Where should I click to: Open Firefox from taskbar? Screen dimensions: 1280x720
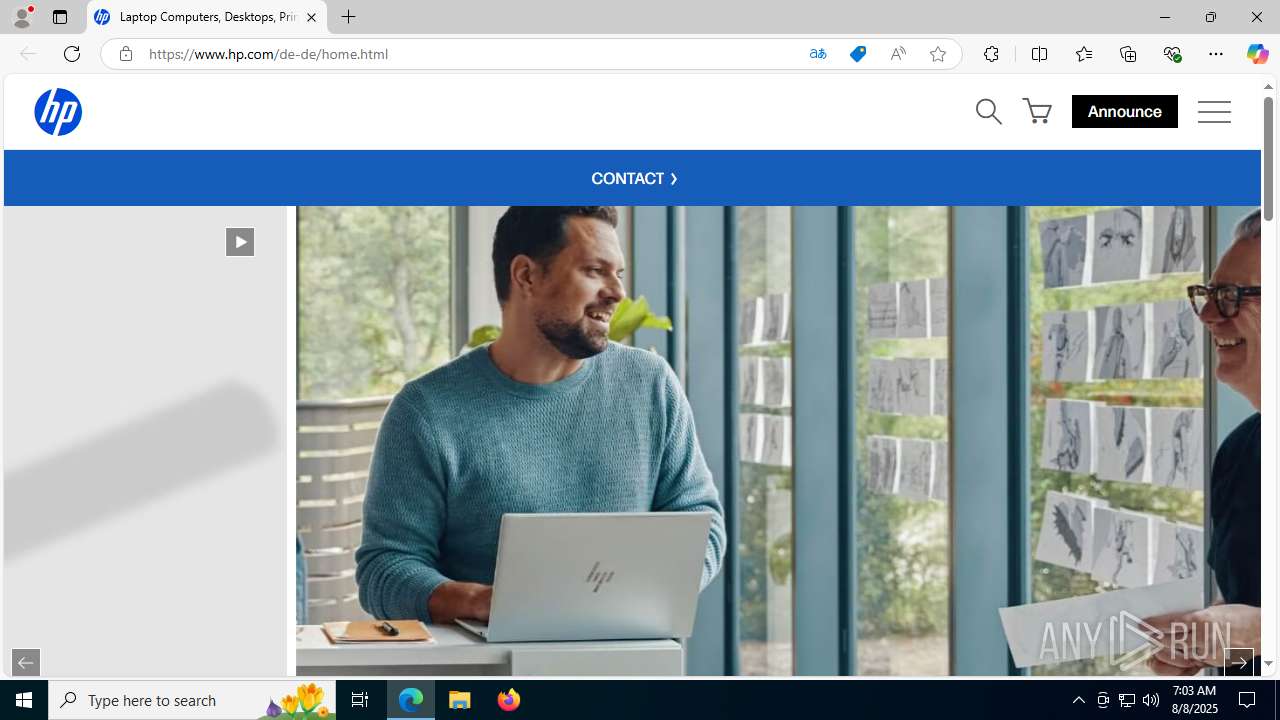tap(509, 700)
